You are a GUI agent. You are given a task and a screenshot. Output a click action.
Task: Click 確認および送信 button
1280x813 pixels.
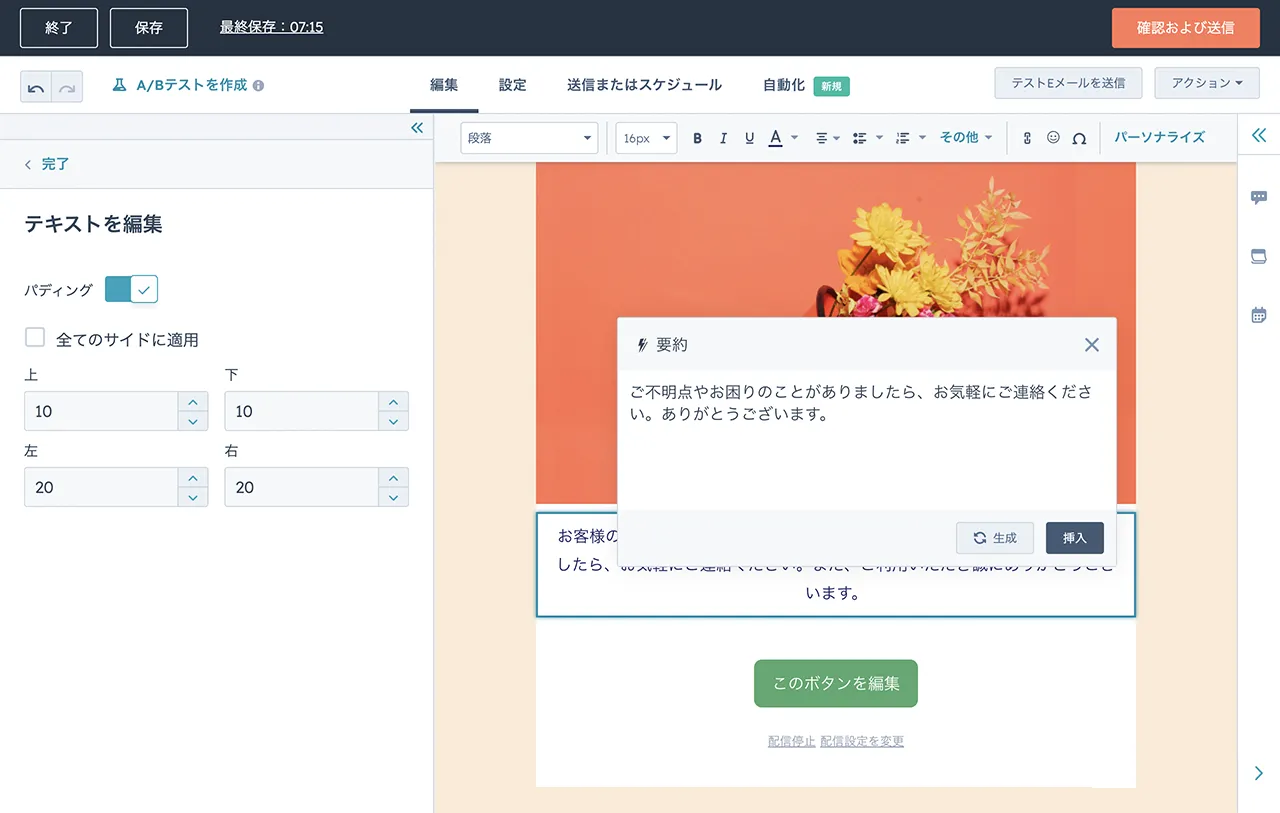1185,28
